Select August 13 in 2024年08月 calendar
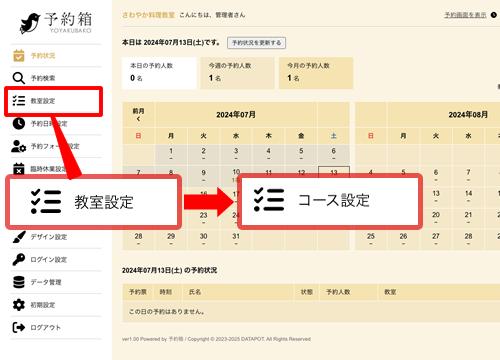Screen dimensions: 500x360 coord(436,197)
